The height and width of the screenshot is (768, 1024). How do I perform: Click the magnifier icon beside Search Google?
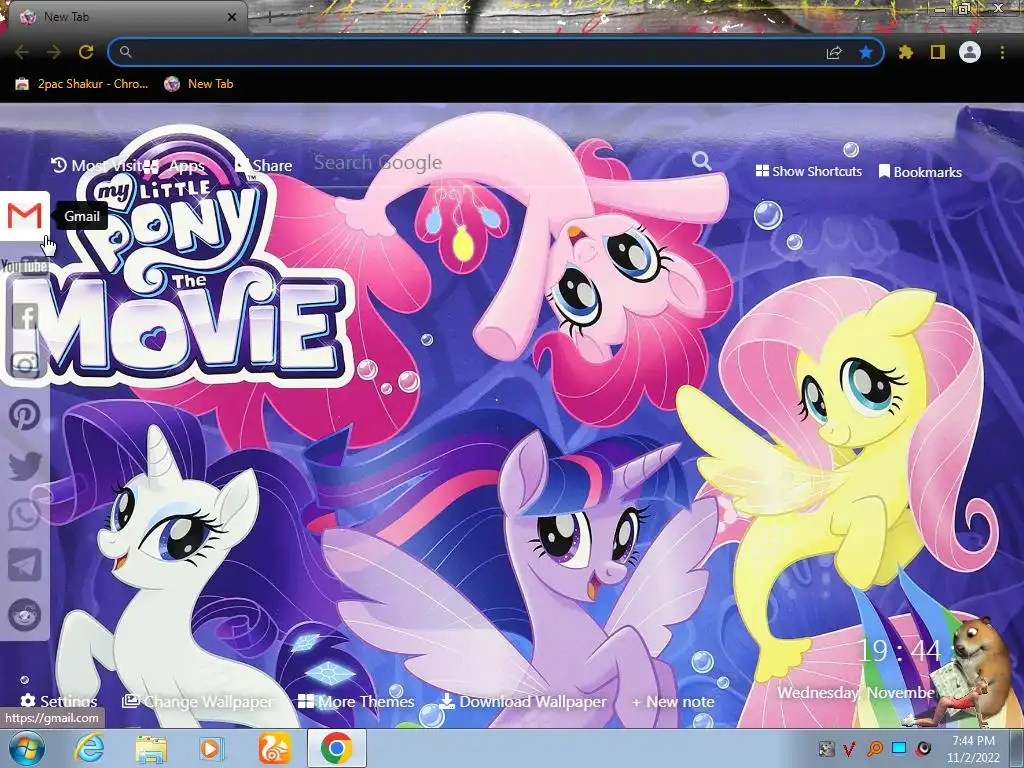click(x=701, y=161)
